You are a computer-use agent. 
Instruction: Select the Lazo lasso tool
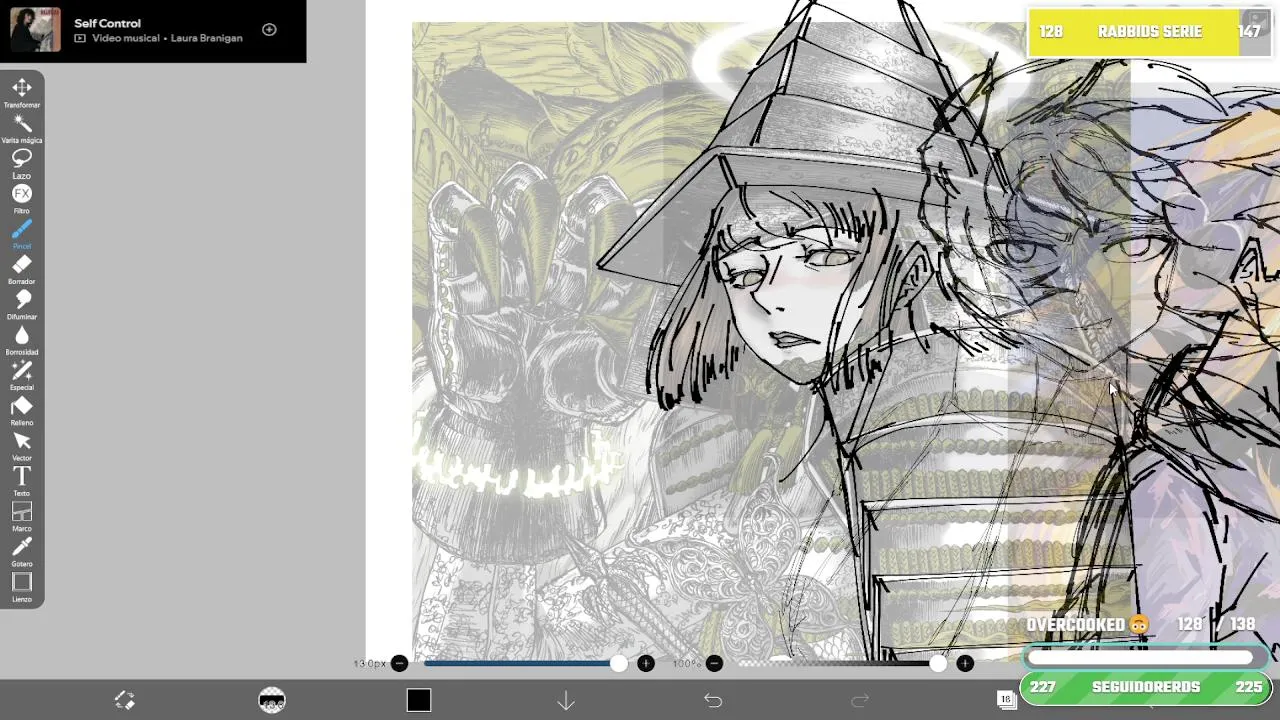pos(22,163)
